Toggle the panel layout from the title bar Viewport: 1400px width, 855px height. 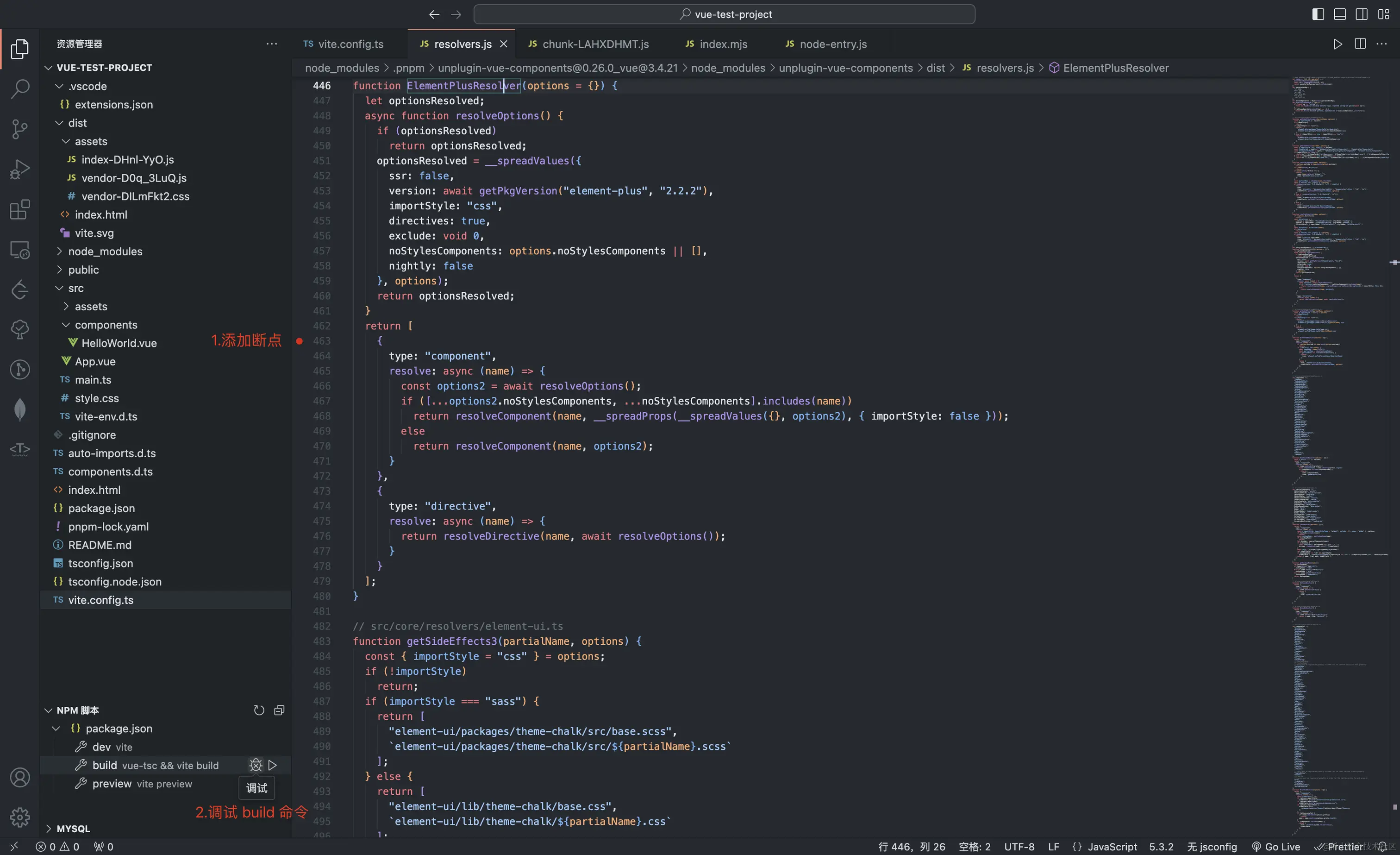(x=1340, y=13)
